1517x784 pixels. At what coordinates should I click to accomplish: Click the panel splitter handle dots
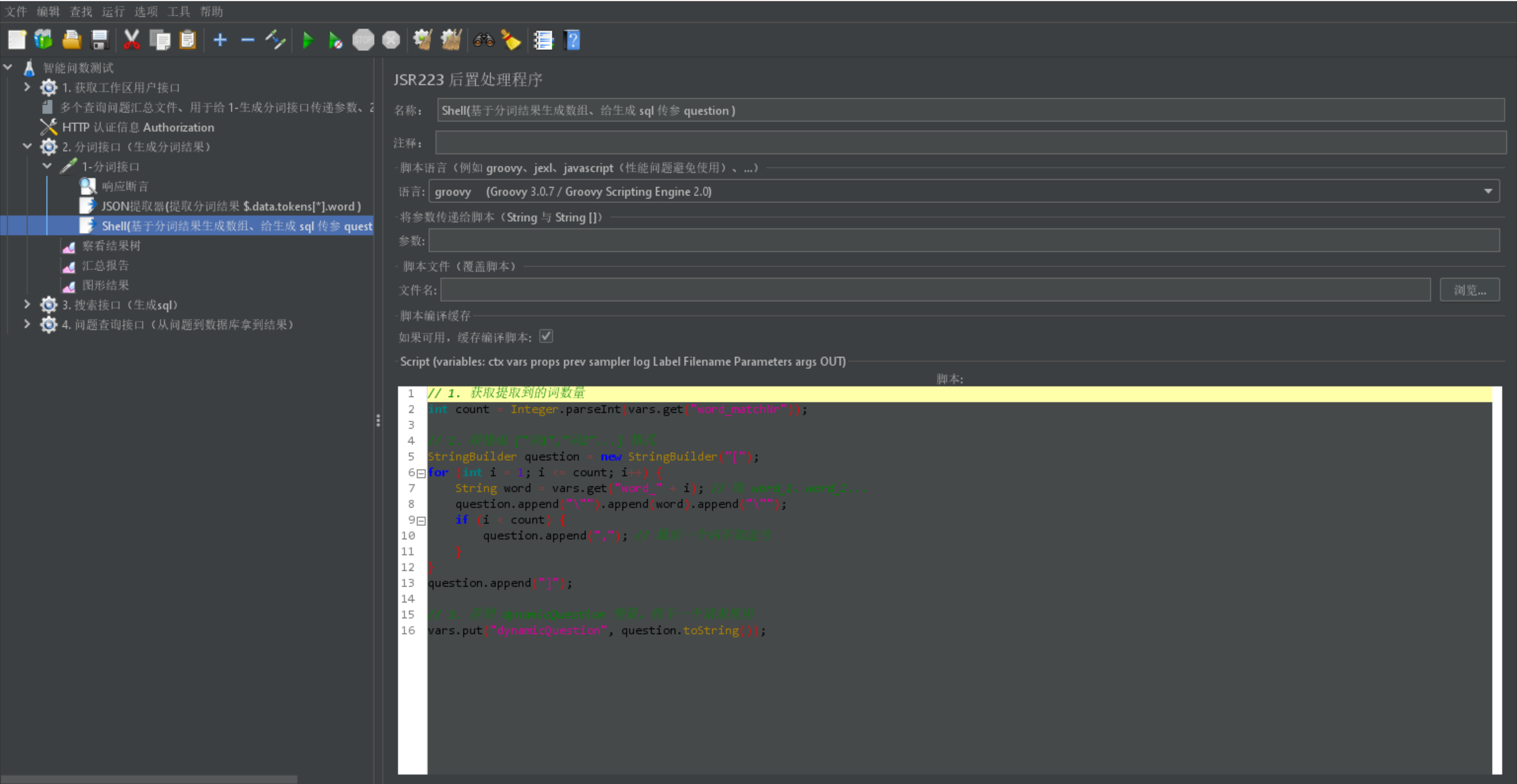pyautogui.click(x=378, y=420)
